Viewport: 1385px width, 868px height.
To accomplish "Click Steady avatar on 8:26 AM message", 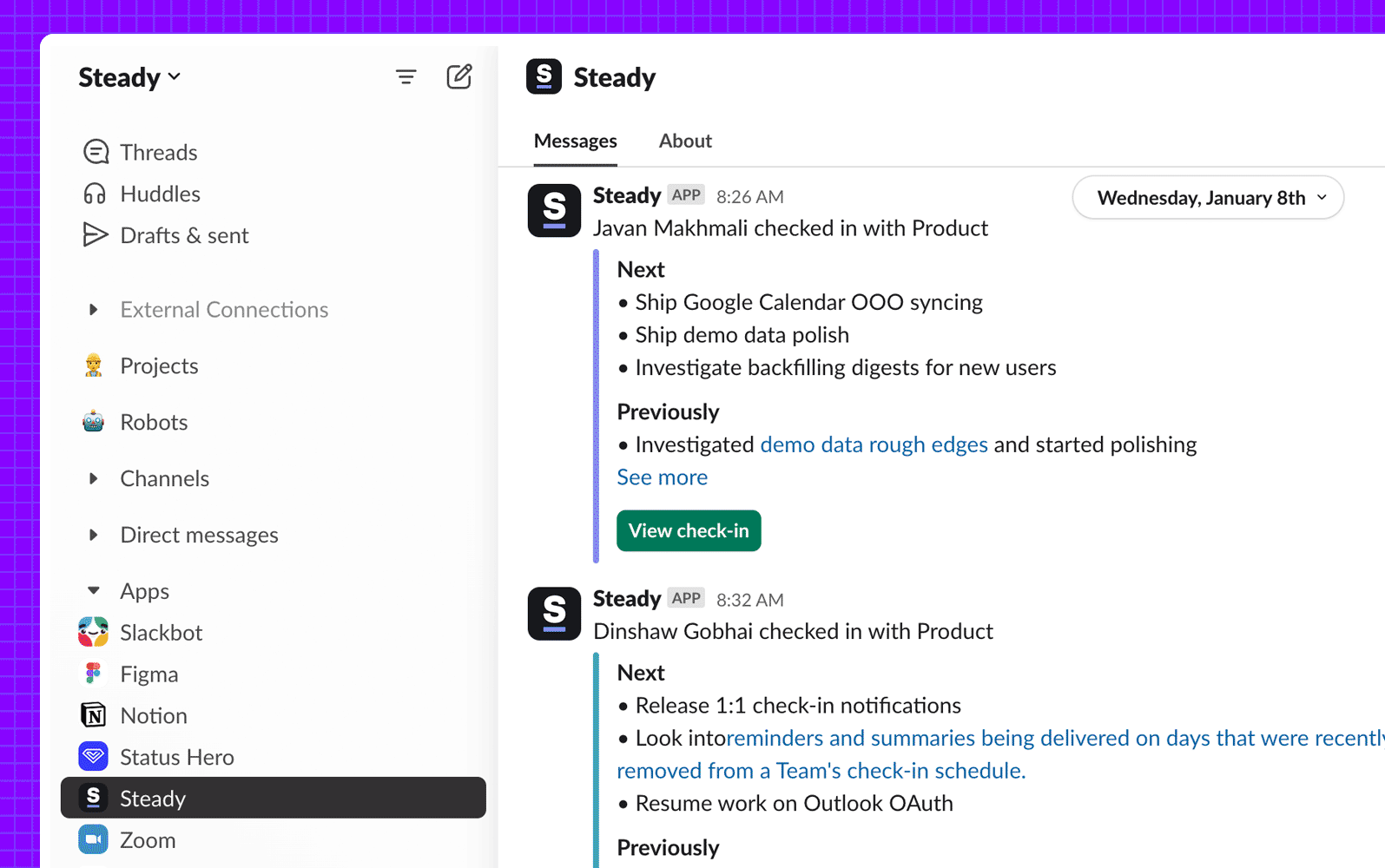I will [x=554, y=210].
